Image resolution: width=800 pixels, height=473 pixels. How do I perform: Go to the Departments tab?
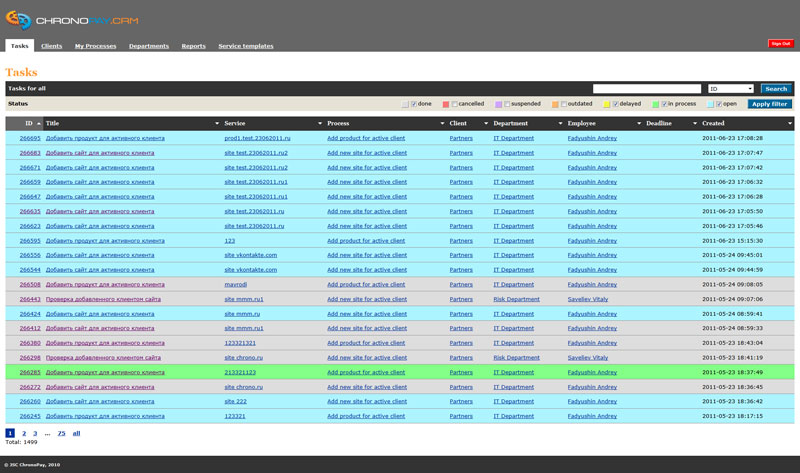click(149, 46)
